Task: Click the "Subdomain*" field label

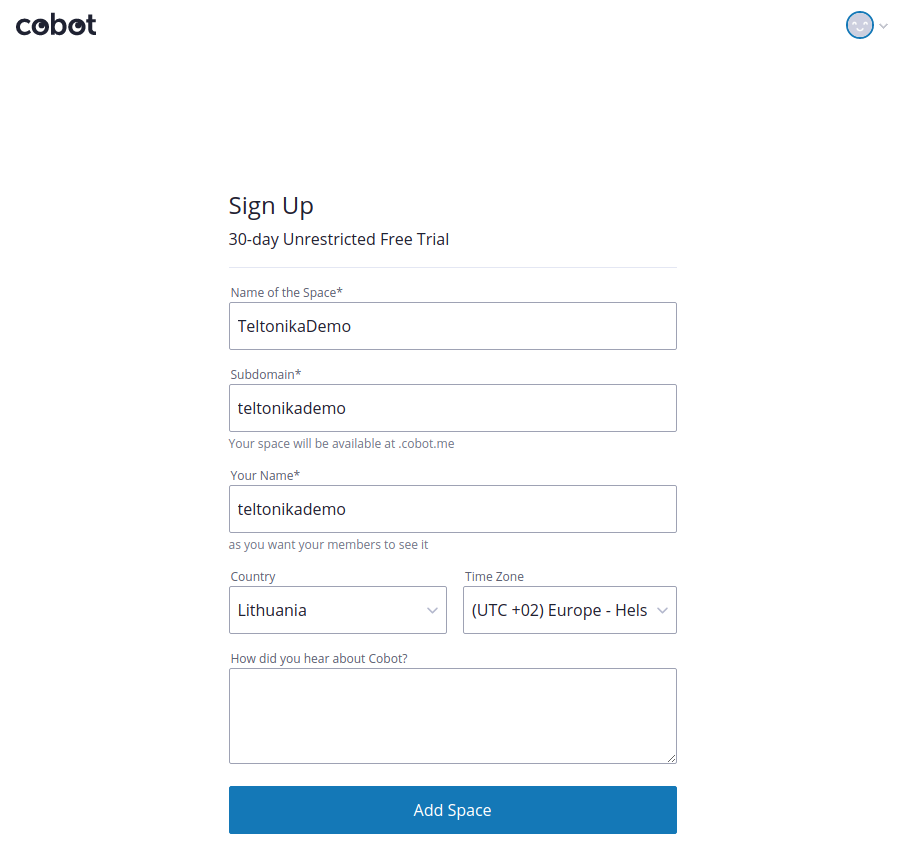Action: 265,374
